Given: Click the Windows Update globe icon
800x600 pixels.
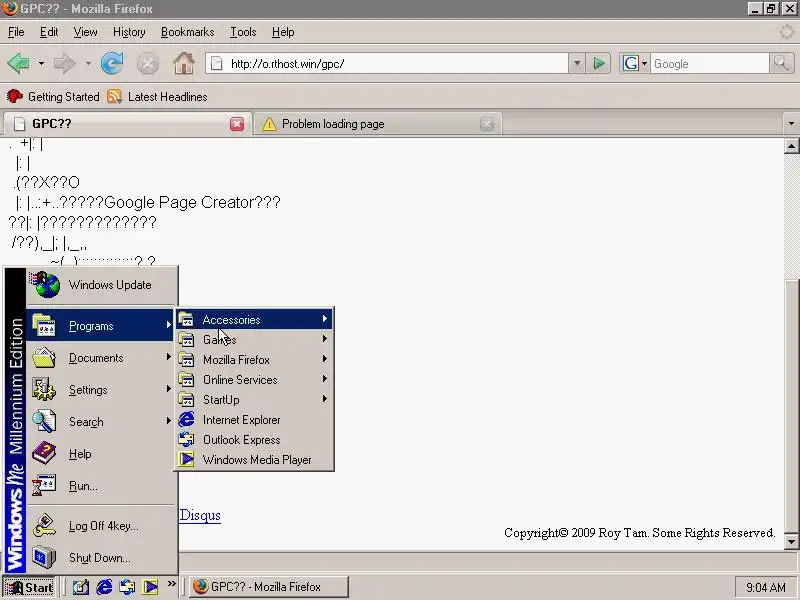Looking at the screenshot, I should (x=45, y=285).
